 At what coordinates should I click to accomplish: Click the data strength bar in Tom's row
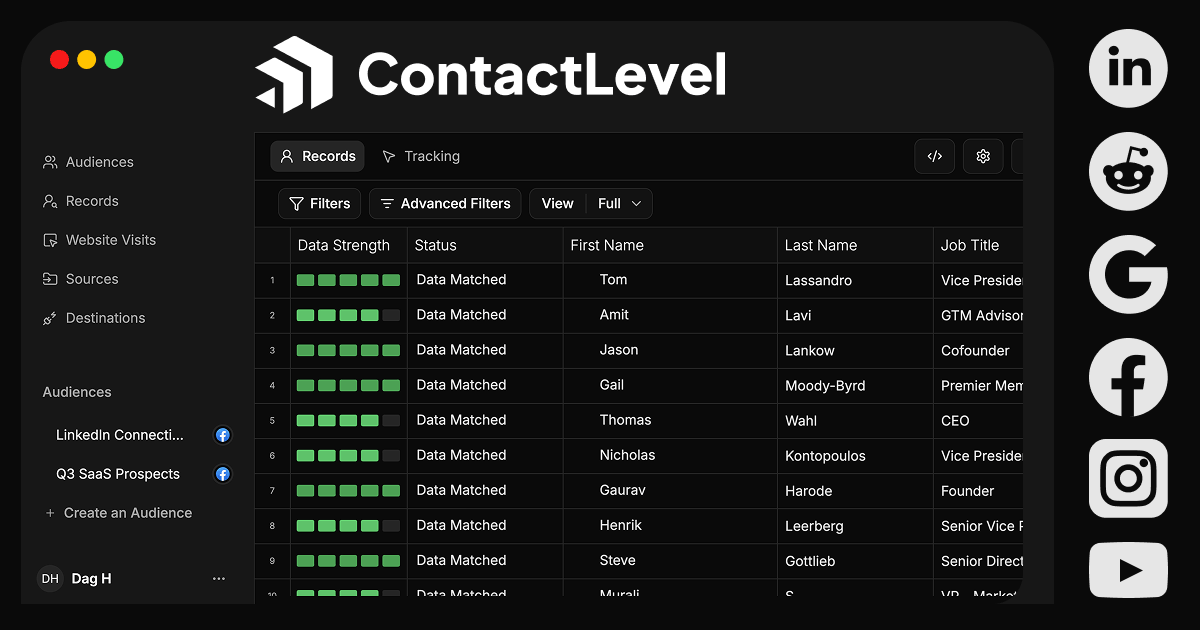tap(348, 280)
